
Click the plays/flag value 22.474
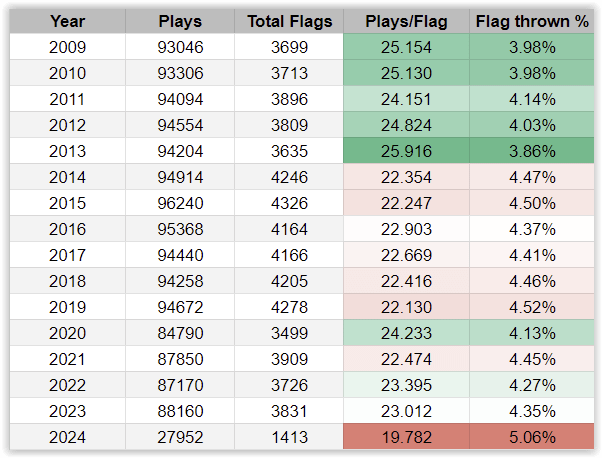point(406,359)
